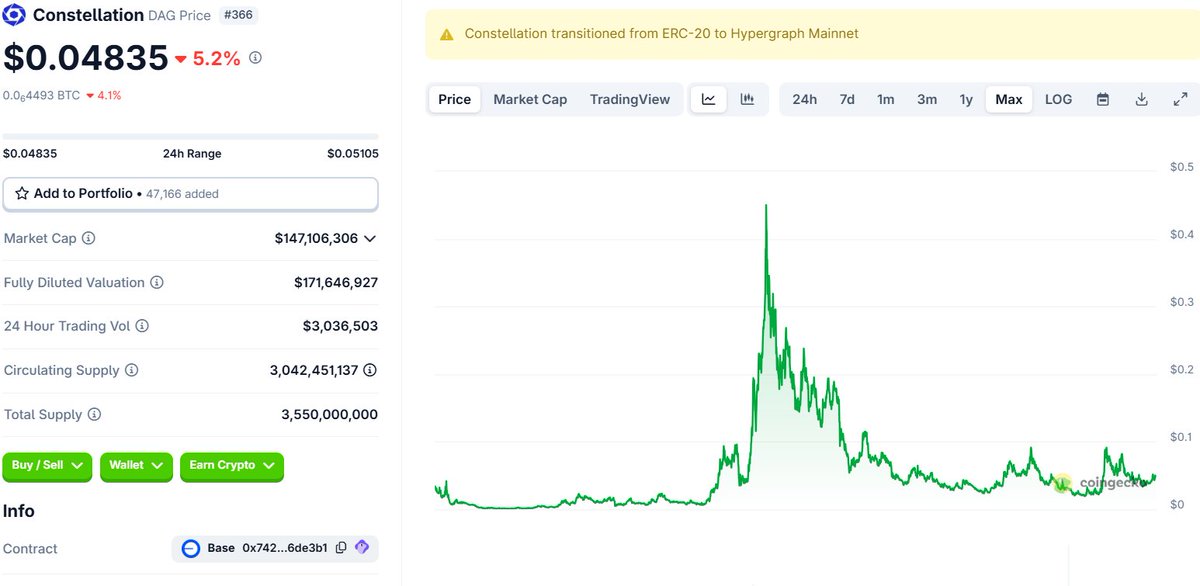Select the line chart view icon
Screen dimensions: 1200x586
tap(709, 99)
